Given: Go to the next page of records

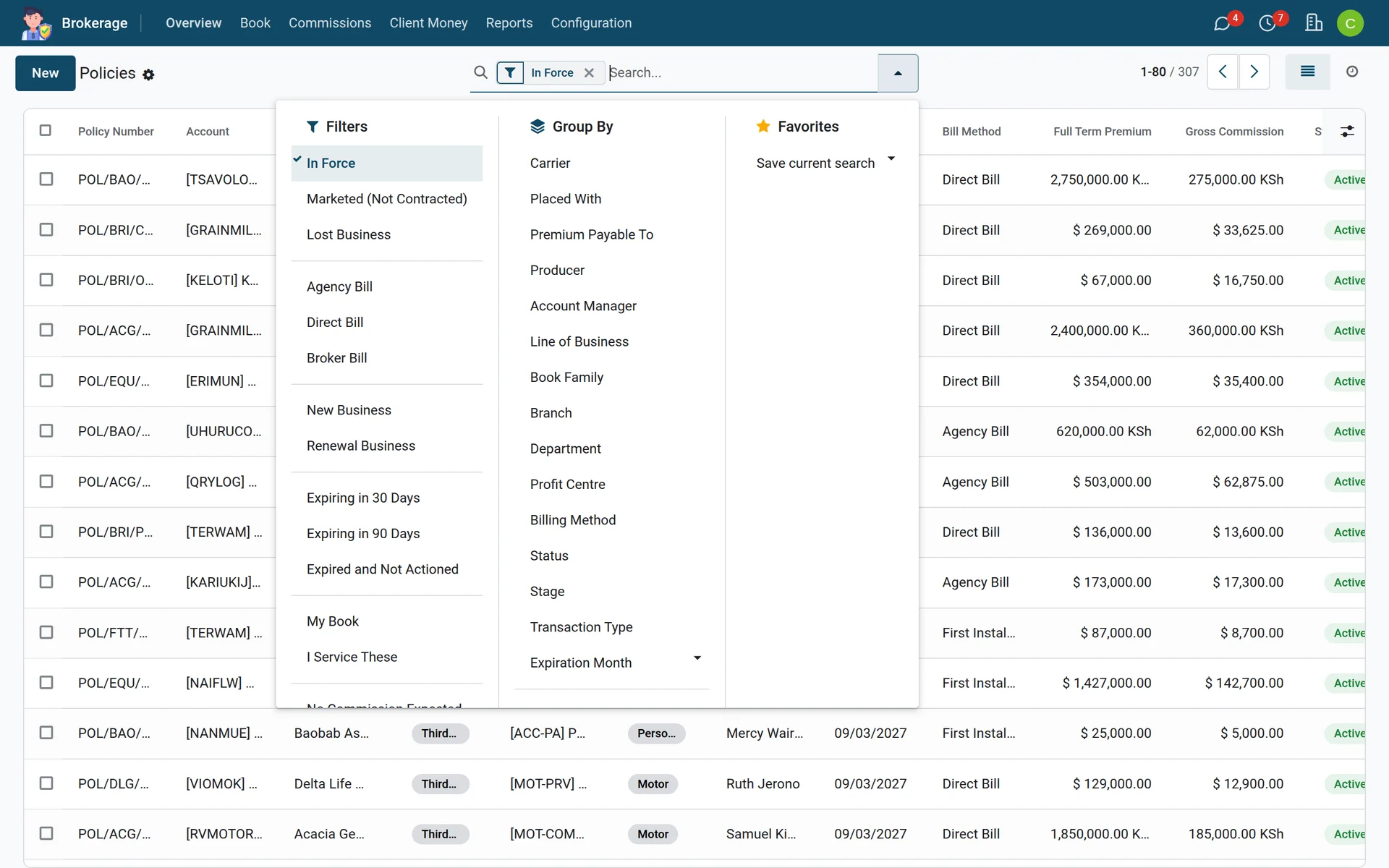Looking at the screenshot, I should [1254, 72].
